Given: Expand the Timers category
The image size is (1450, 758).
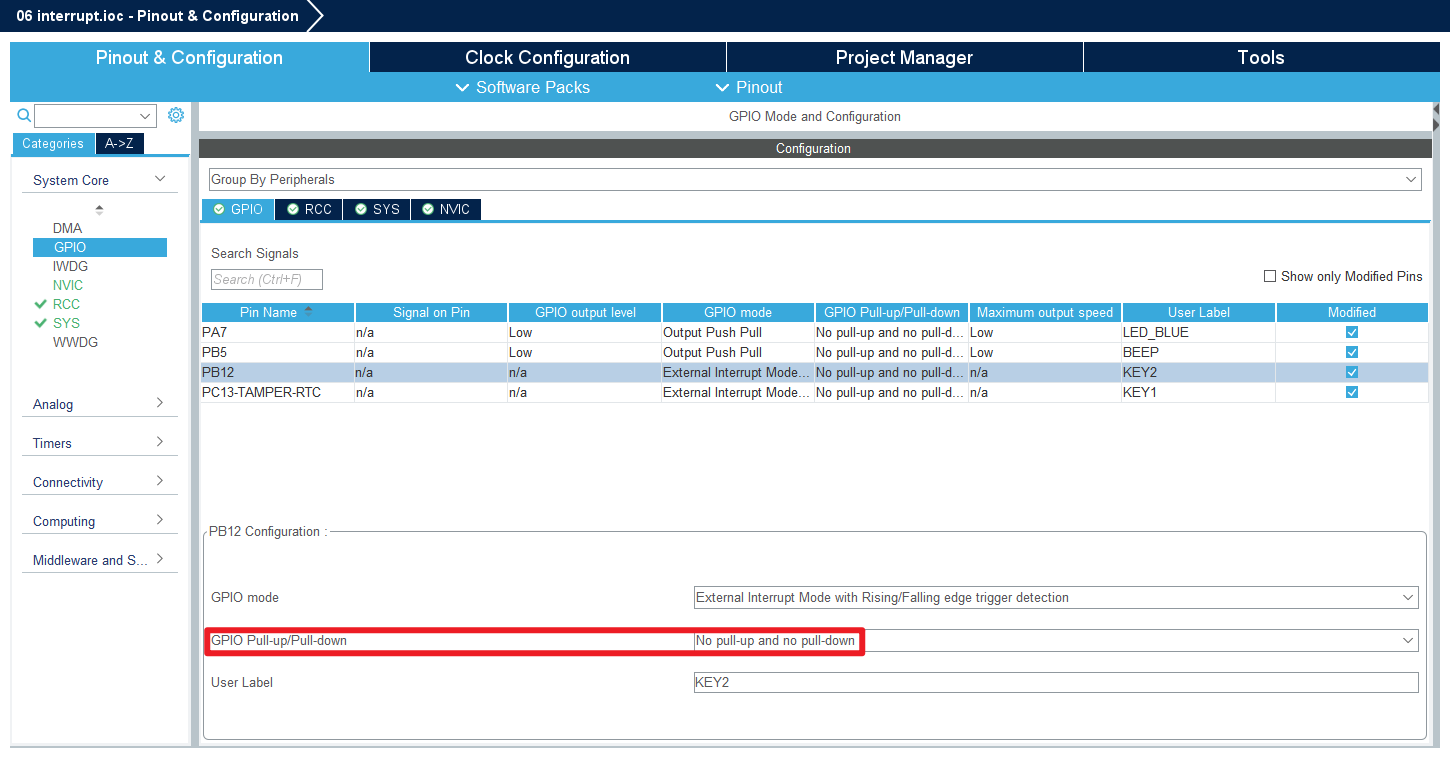Looking at the screenshot, I should pos(160,442).
